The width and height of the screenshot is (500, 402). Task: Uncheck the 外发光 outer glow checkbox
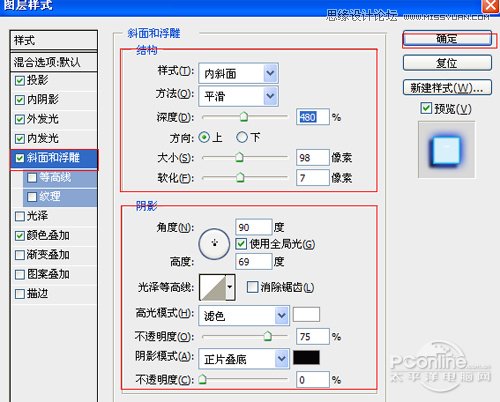click(20, 119)
